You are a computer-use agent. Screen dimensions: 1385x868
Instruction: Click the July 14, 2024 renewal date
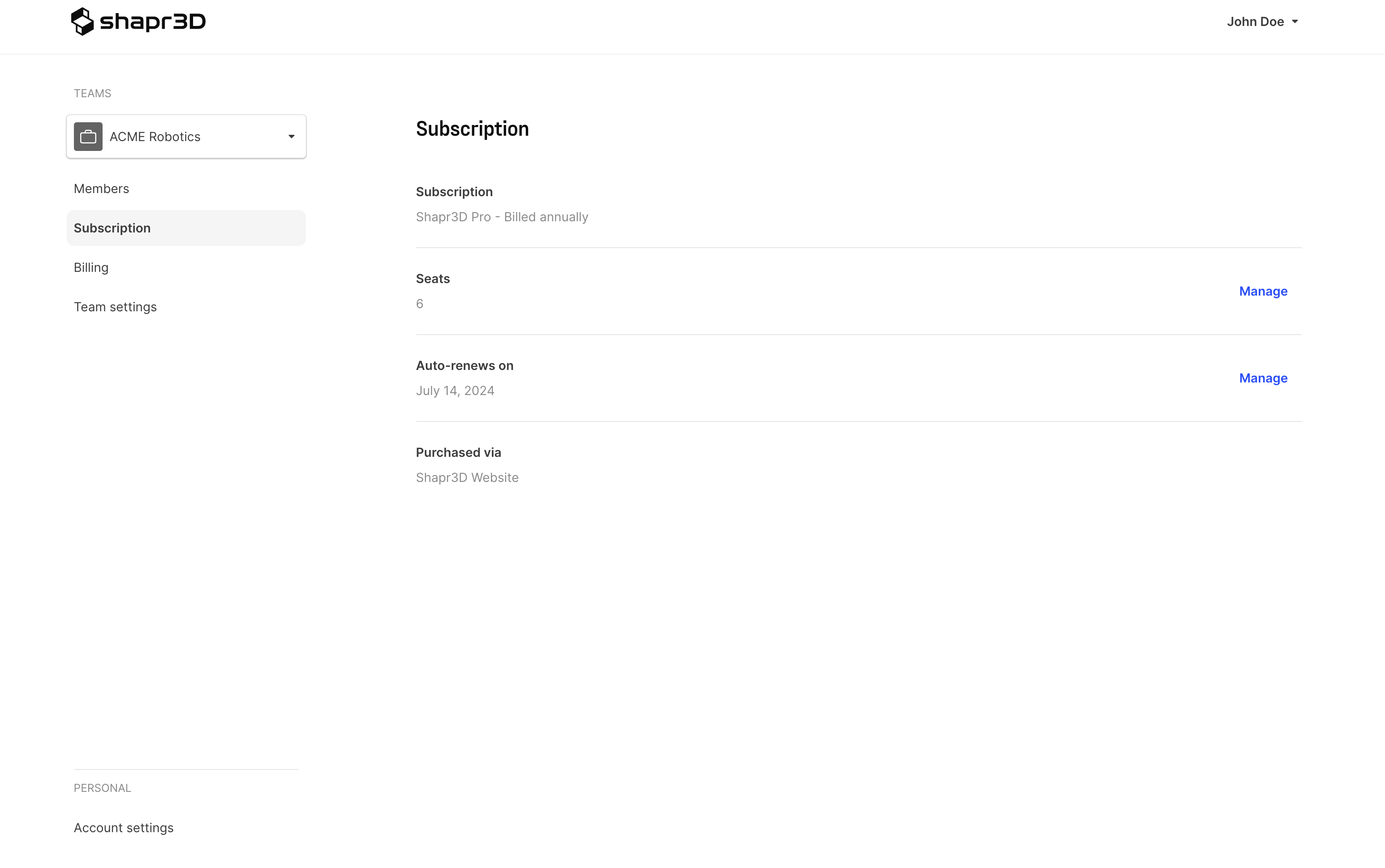[x=455, y=391]
